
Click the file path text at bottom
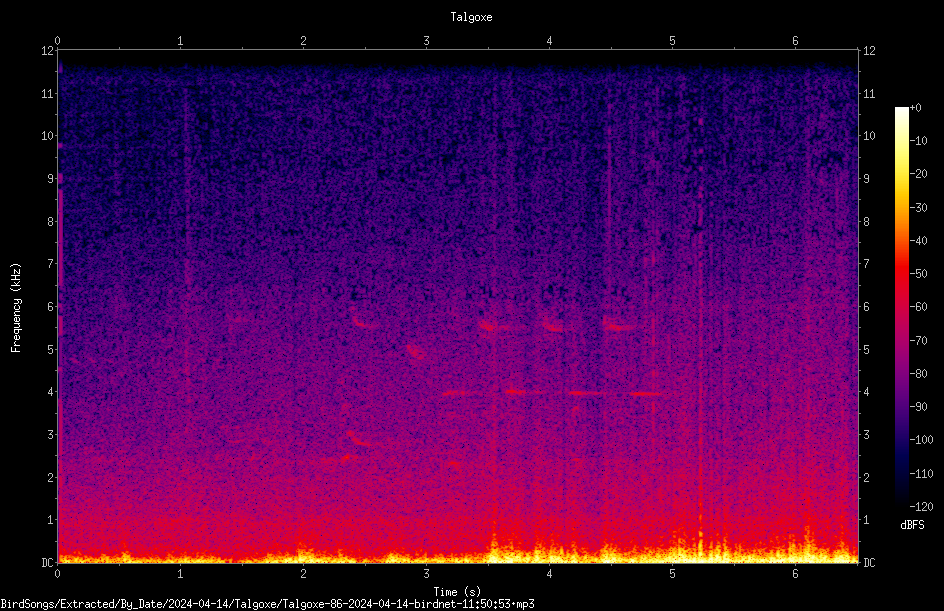click(267, 604)
